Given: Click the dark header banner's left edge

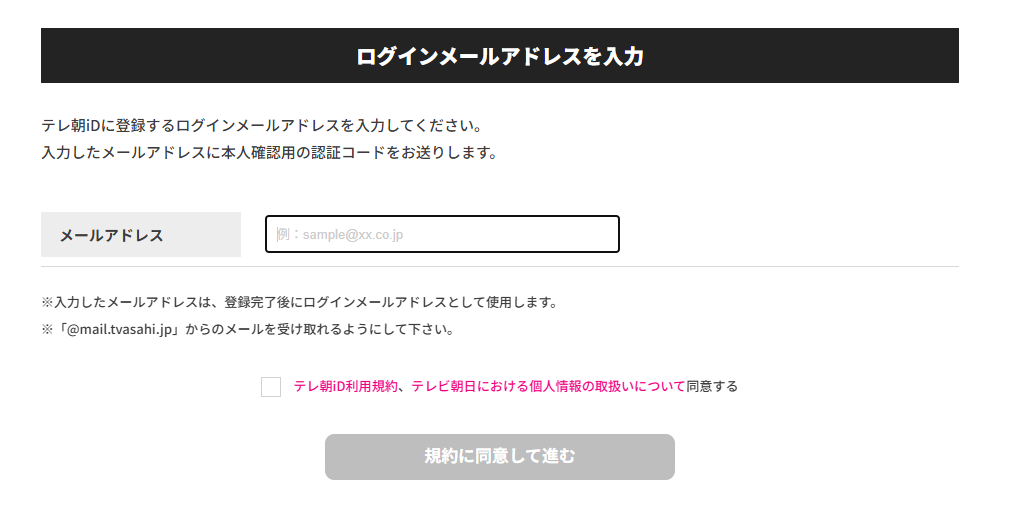Looking at the screenshot, I should 50,56.
